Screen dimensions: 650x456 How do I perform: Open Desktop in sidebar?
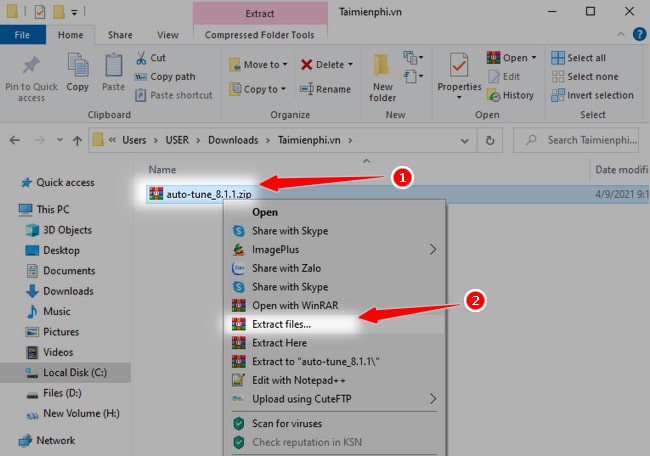(x=52, y=250)
